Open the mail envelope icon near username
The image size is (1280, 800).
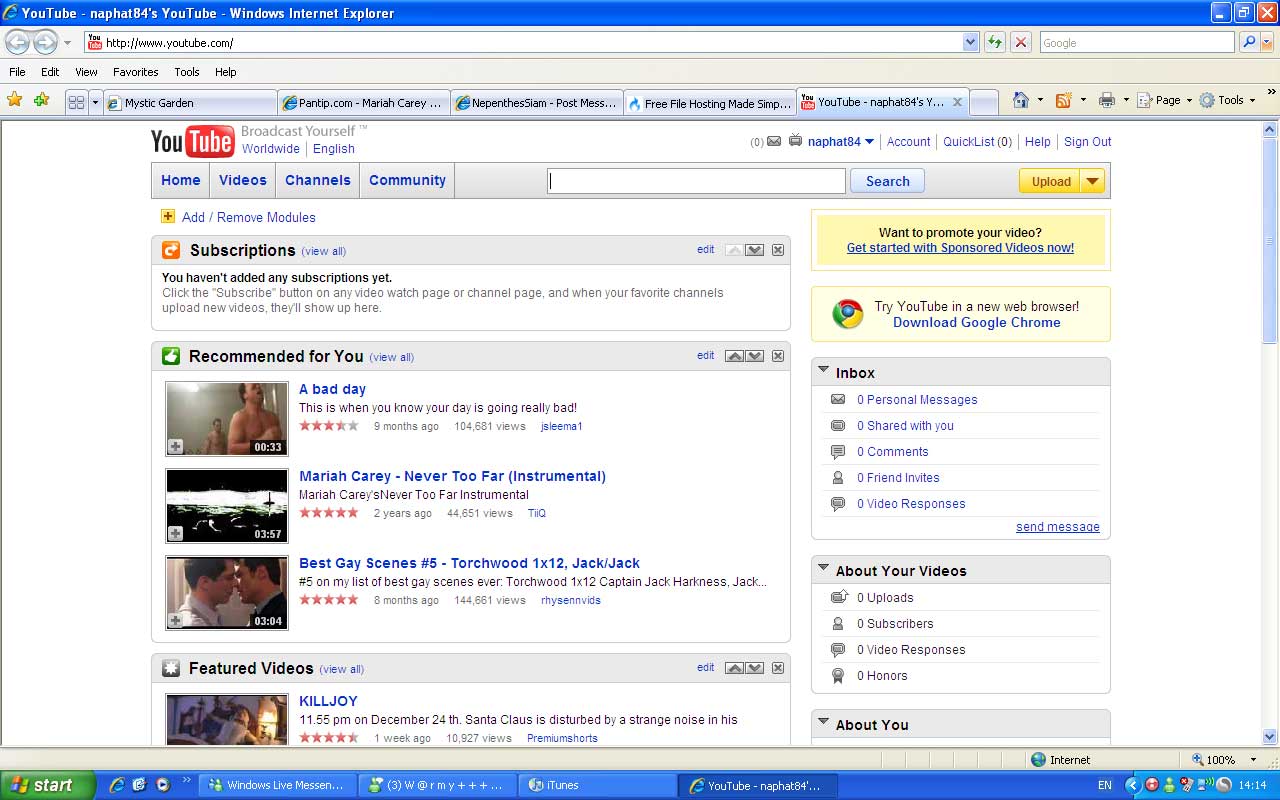point(773,142)
